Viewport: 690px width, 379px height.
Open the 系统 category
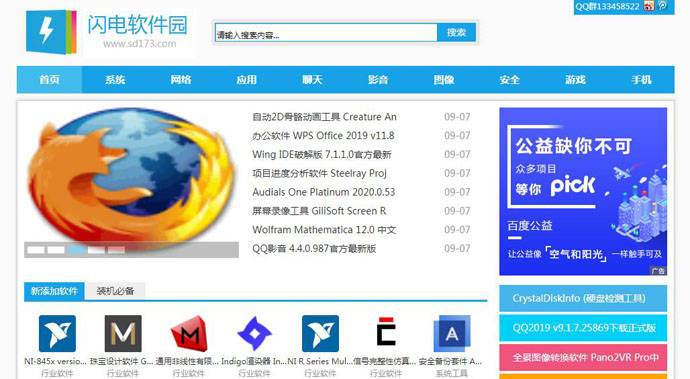(x=115, y=80)
